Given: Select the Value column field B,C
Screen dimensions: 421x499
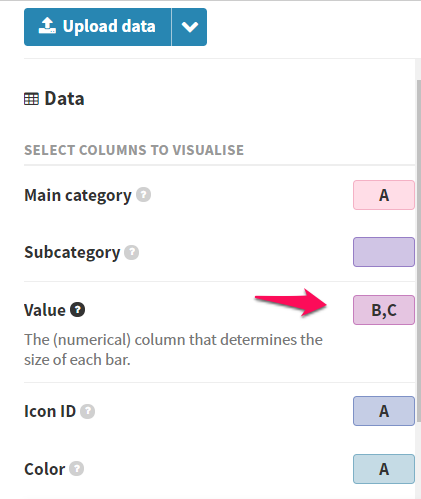Looking at the screenshot, I should (384, 310).
